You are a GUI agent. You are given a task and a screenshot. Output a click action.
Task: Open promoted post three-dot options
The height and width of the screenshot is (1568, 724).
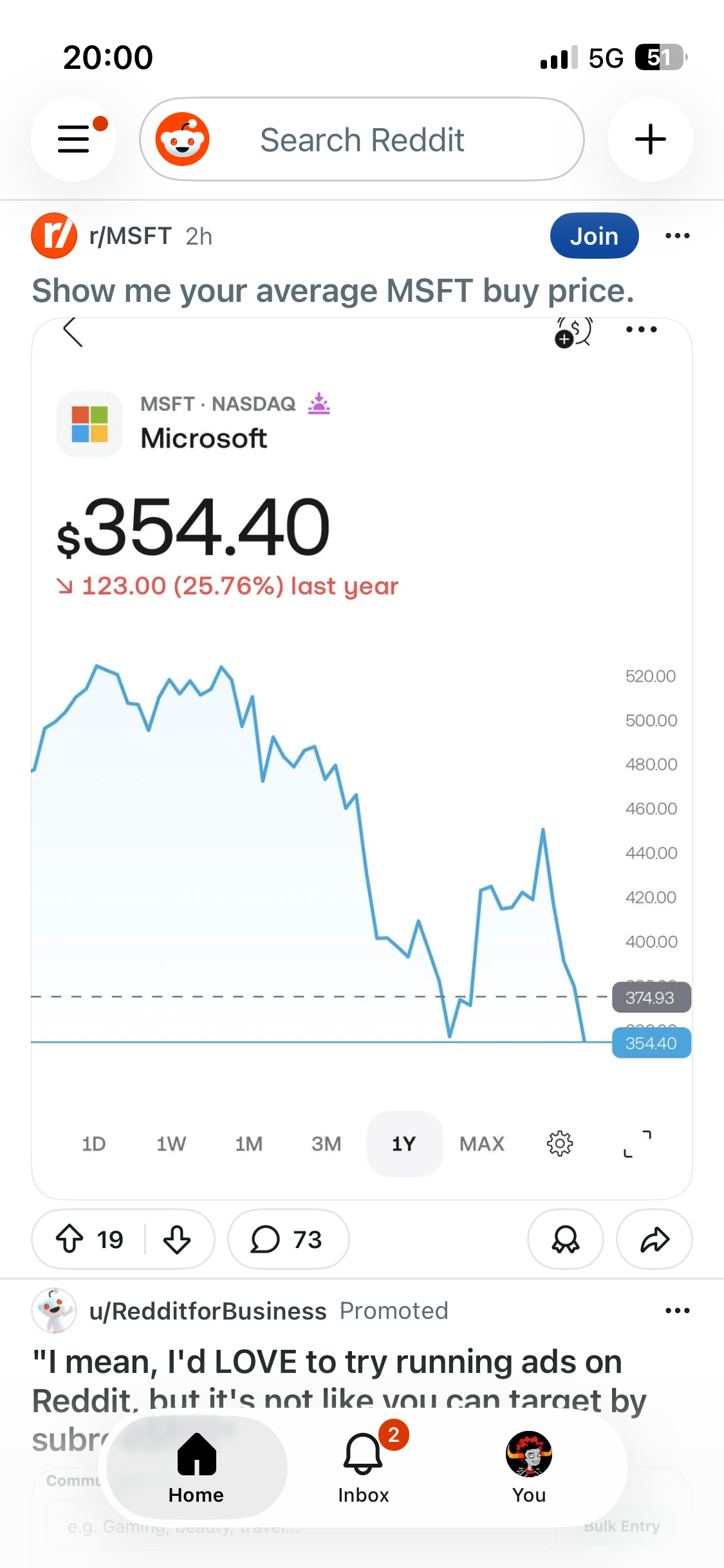[x=678, y=1311]
